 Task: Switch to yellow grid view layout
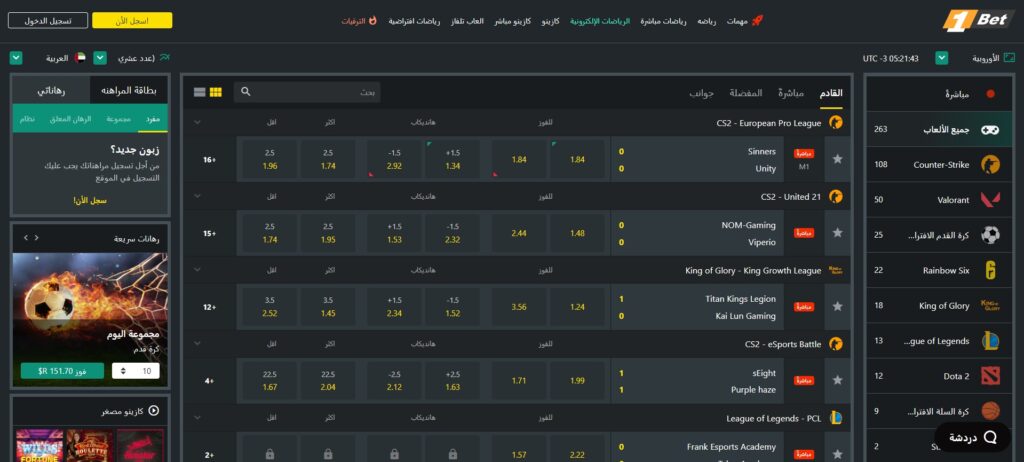(216, 92)
